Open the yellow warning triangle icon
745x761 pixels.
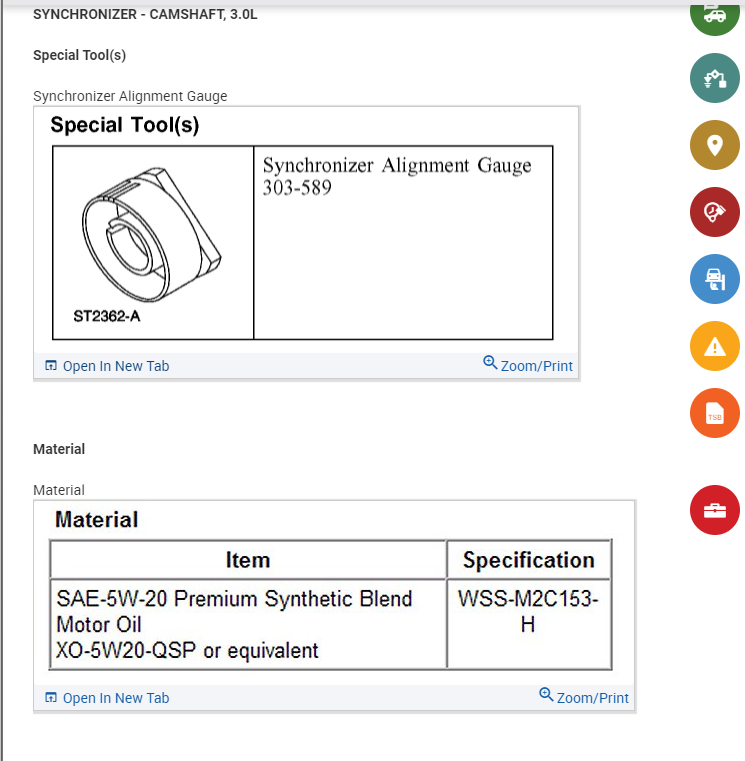[714, 347]
